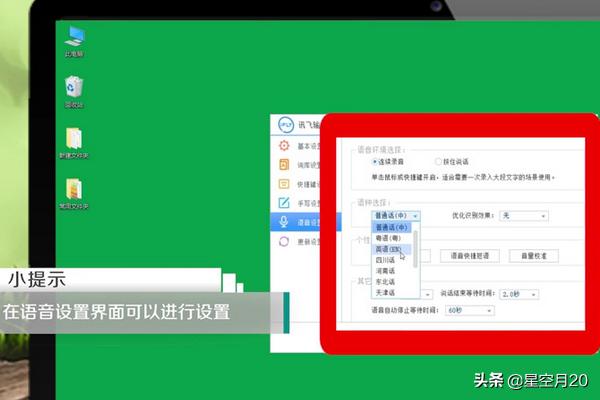Open the 回收站 recycle bin icon
Viewport: 600px width, 400px height.
[74, 89]
